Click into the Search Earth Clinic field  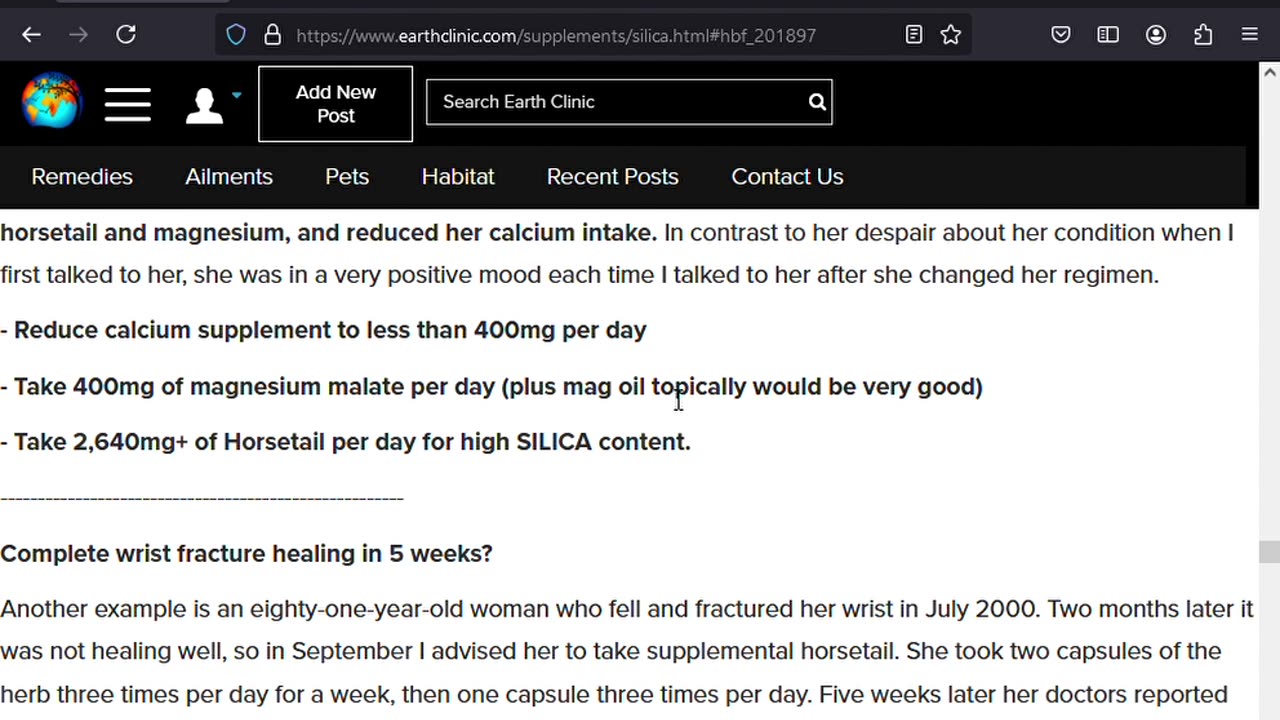615,102
